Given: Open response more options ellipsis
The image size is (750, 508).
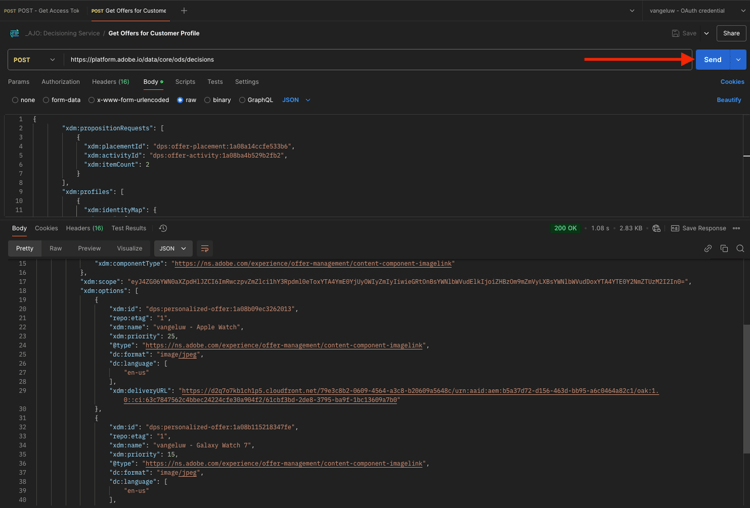Looking at the screenshot, I should point(736,228).
